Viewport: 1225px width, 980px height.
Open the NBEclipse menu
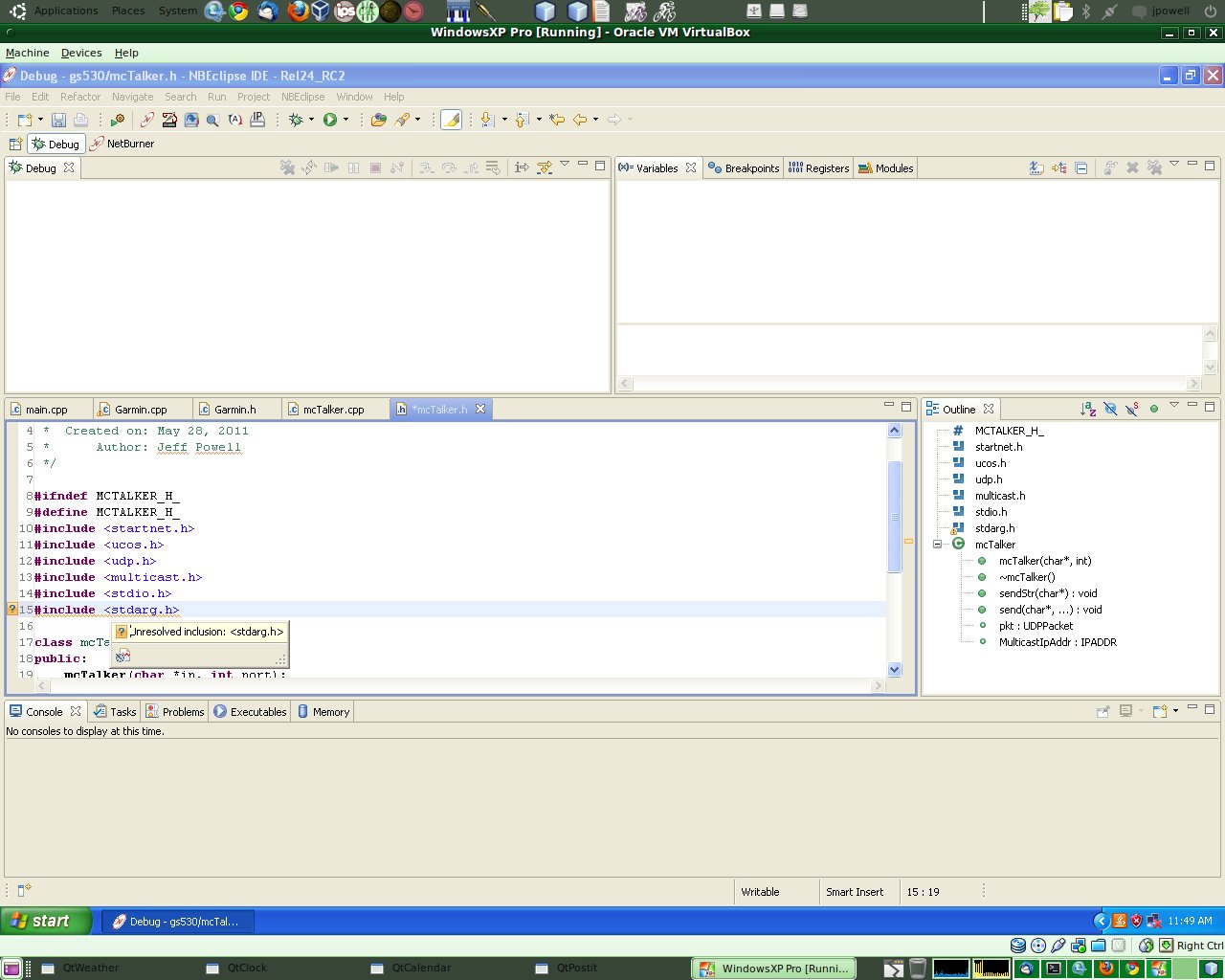point(302,97)
